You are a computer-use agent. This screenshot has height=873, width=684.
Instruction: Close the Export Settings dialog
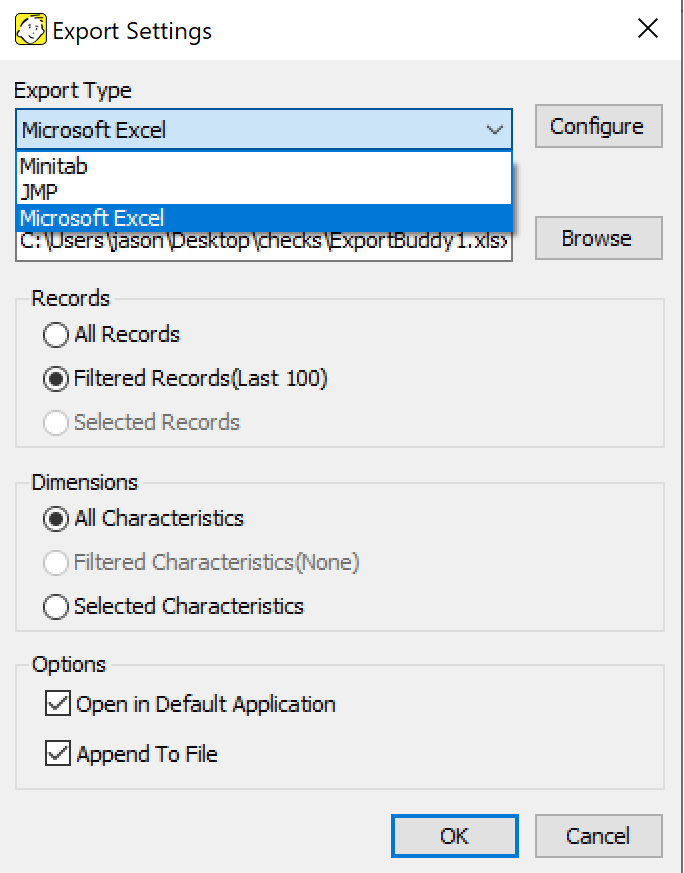[648, 28]
